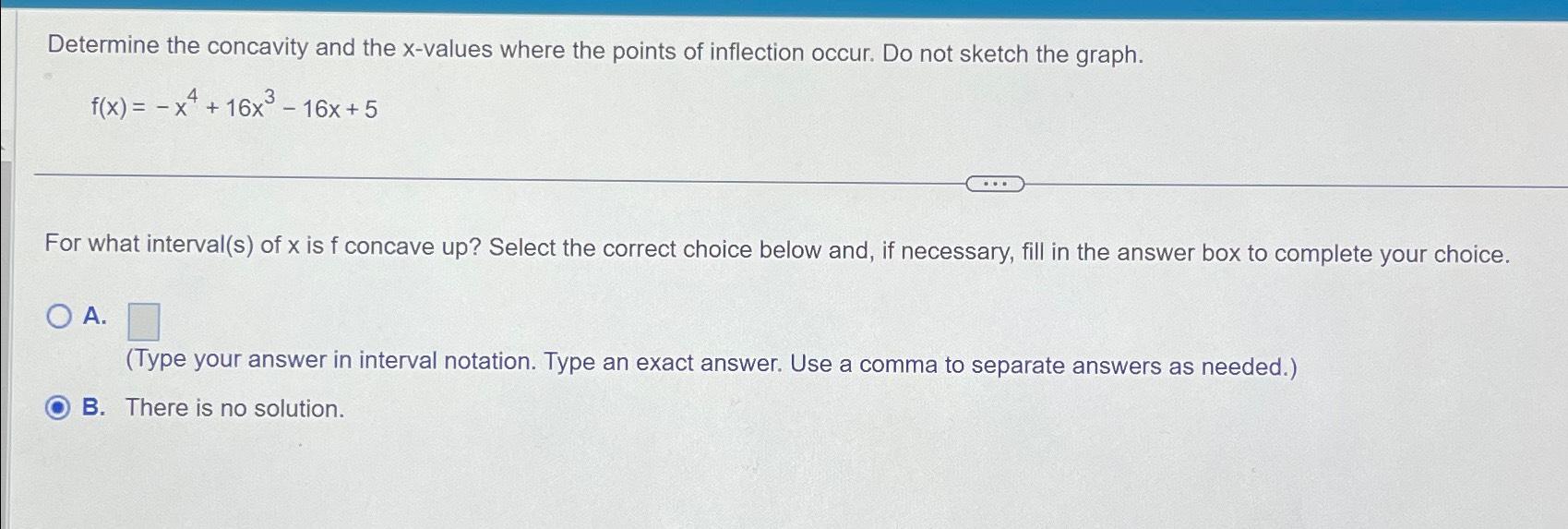Viewport: 1568px width, 529px height.
Task: Expand the ellipsis button on the divider
Action: pos(994,184)
